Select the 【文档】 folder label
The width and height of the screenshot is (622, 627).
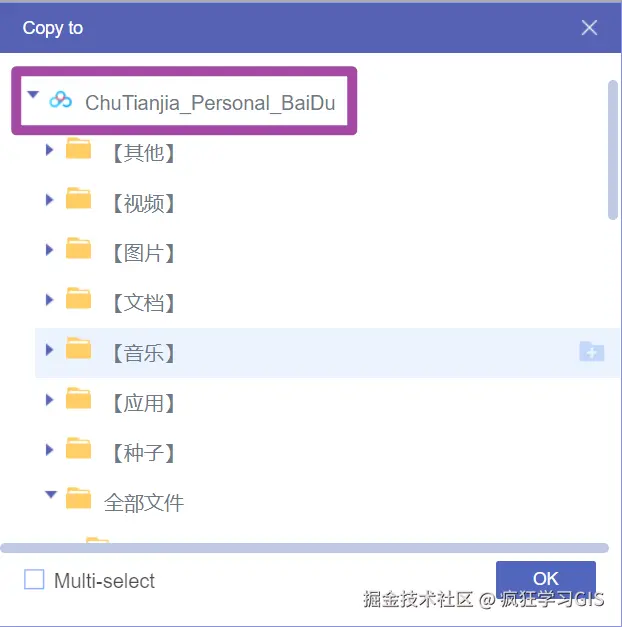click(x=144, y=303)
